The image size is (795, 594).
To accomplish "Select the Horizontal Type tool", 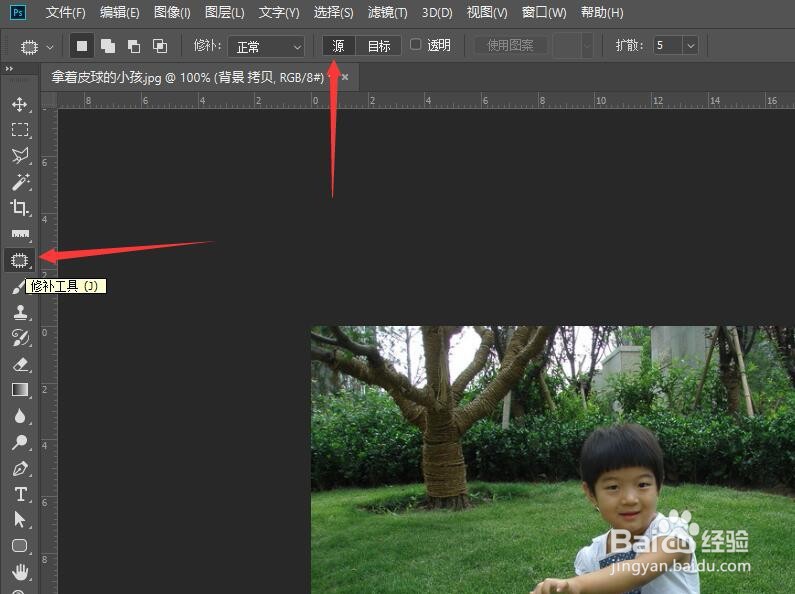I will pyautogui.click(x=20, y=494).
